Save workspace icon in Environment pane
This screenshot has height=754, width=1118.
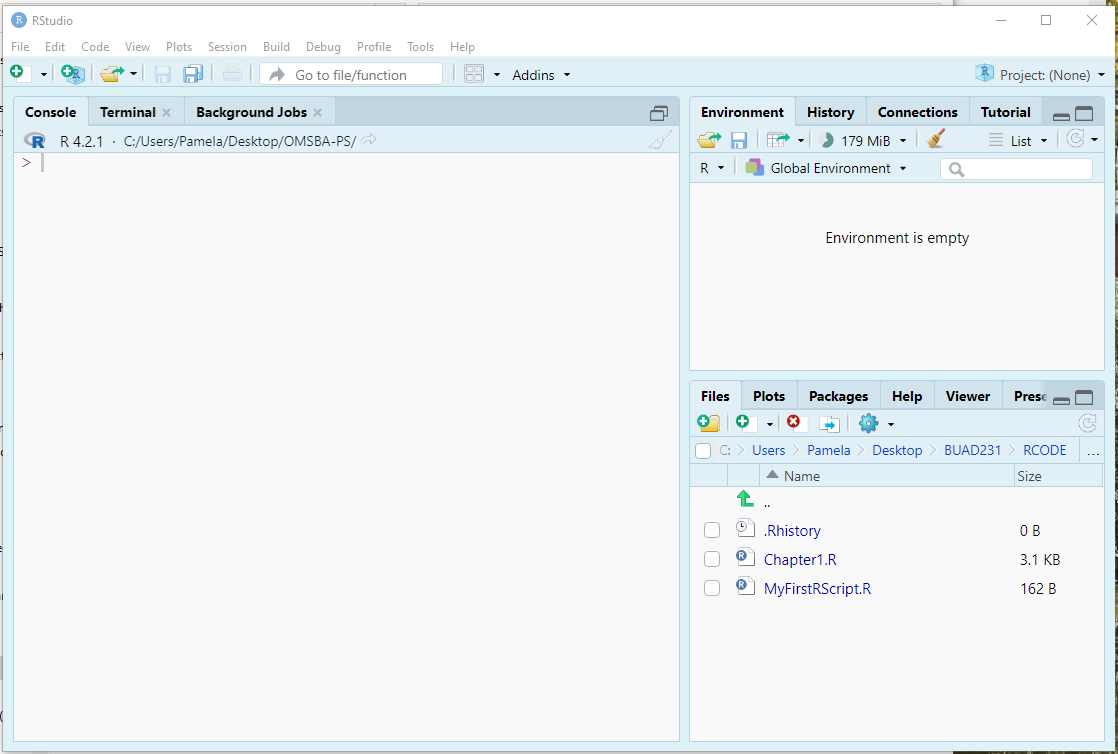pyautogui.click(x=739, y=140)
